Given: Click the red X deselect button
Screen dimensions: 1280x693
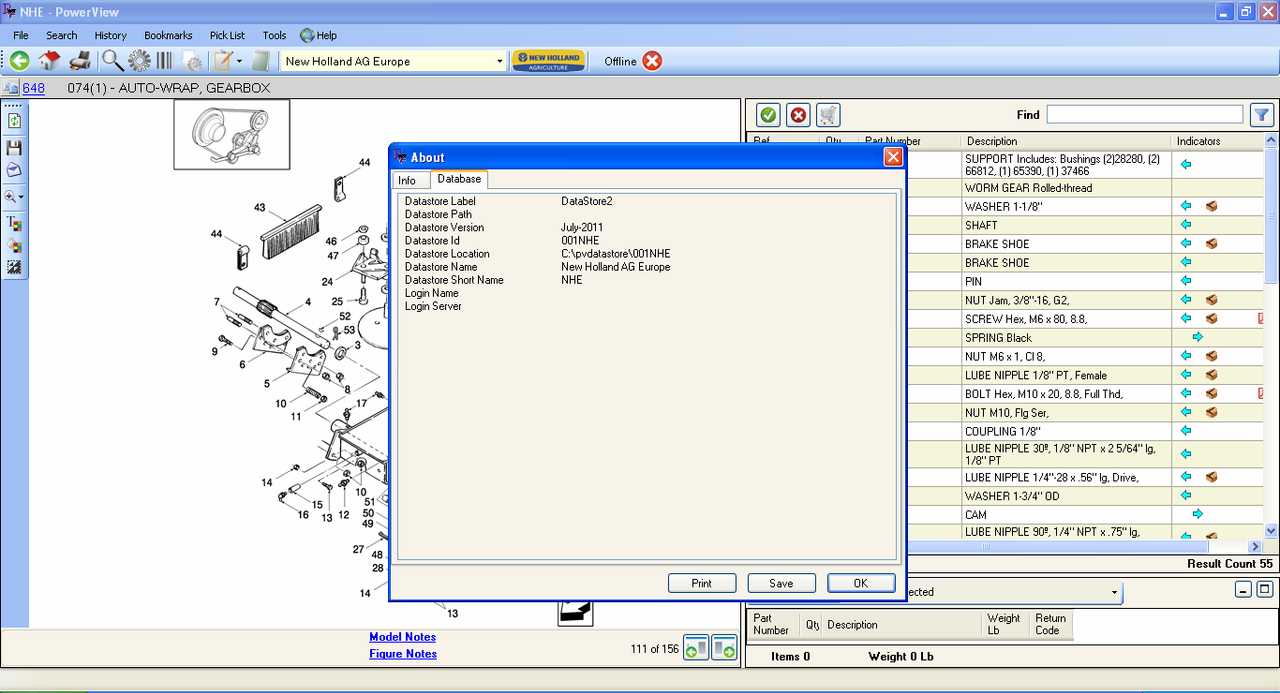Looking at the screenshot, I should (x=798, y=115).
